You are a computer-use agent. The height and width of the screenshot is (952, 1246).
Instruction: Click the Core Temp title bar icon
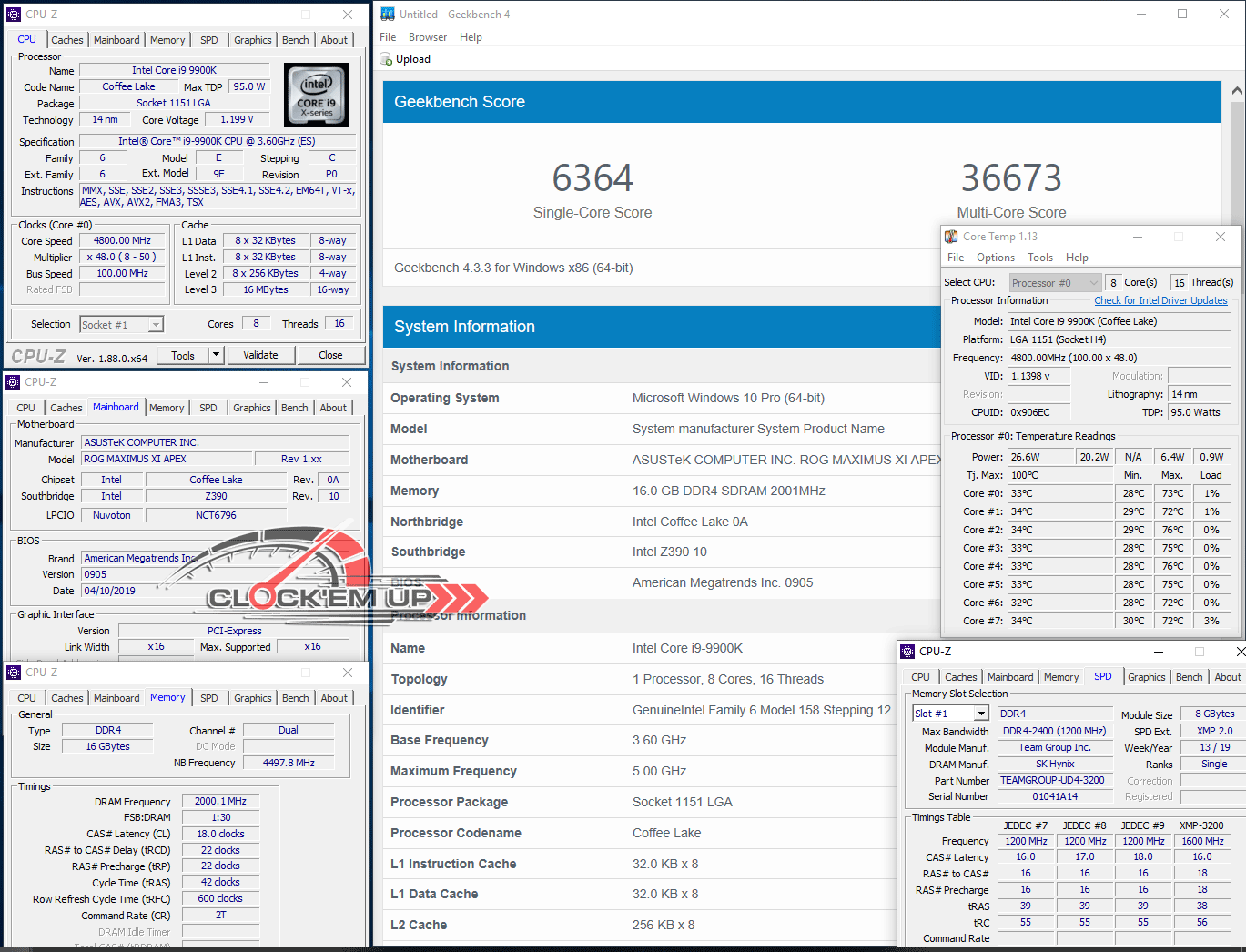click(951, 237)
